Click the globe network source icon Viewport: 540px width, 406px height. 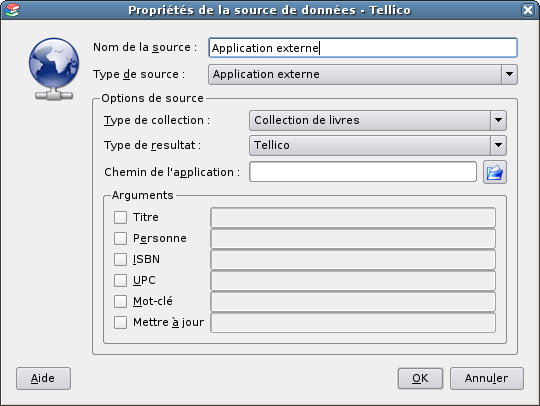[x=54, y=69]
